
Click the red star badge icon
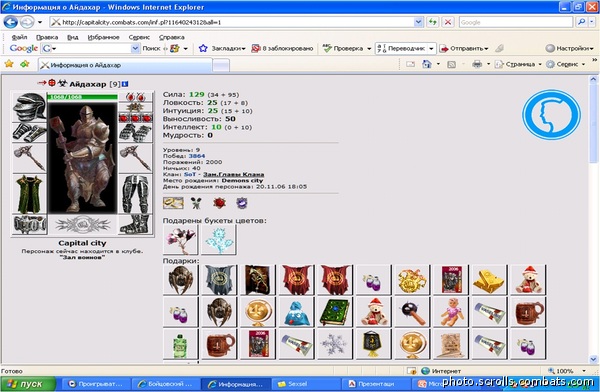219,203
